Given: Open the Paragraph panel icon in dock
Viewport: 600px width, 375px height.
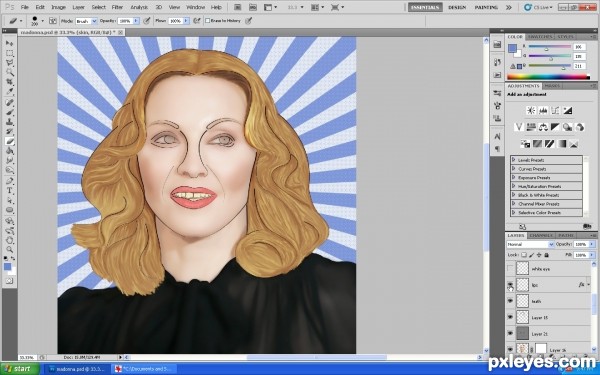Looking at the screenshot, I should point(497,149).
